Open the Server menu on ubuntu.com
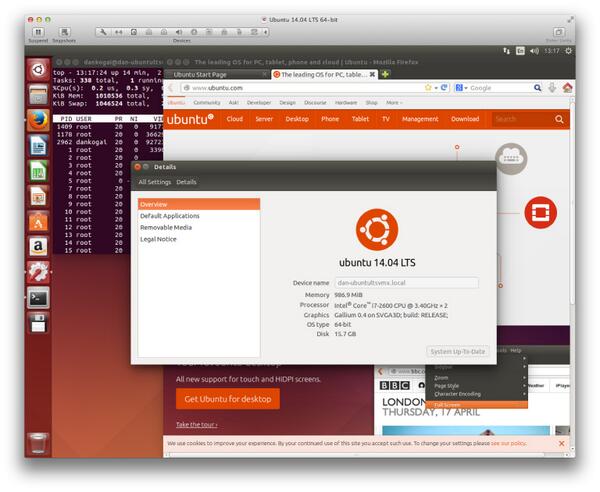Viewport: 600px width, 492px height. (x=264, y=119)
